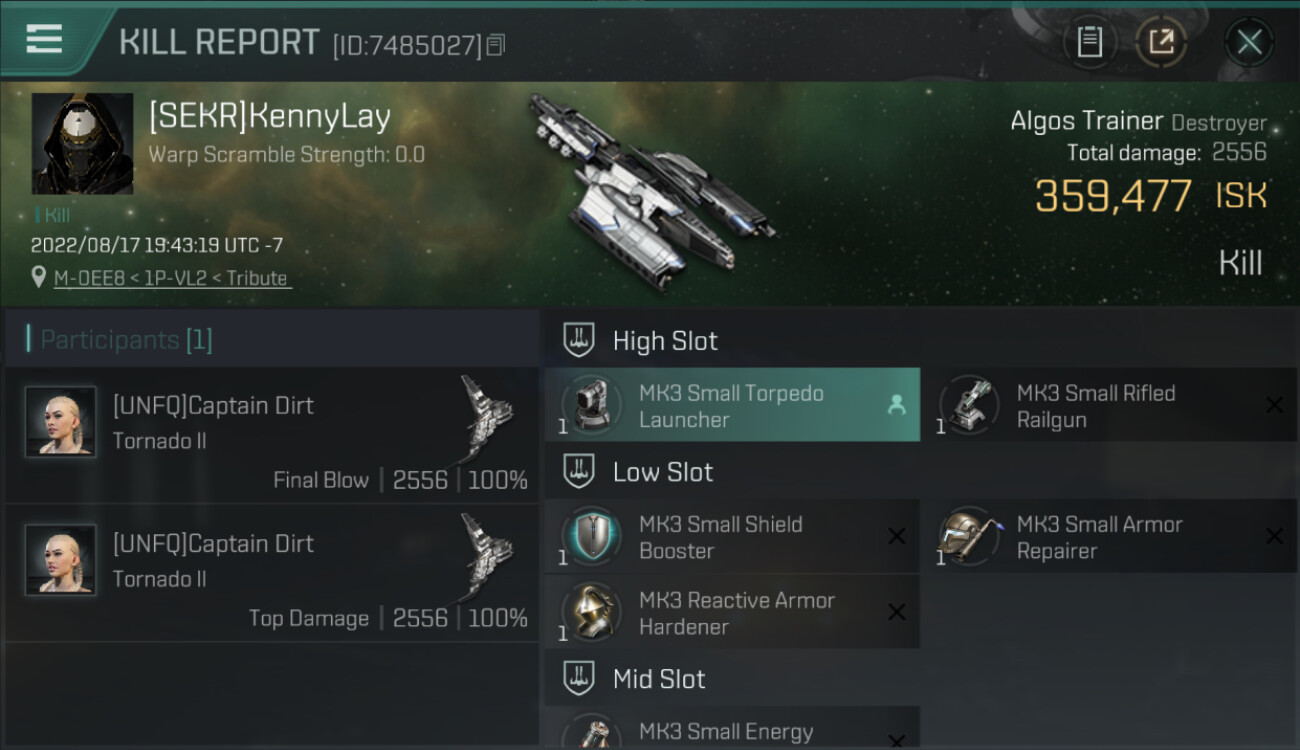Select the MK3 Small Torpedo Launcher module
This screenshot has width=1300, height=750.
click(732, 405)
